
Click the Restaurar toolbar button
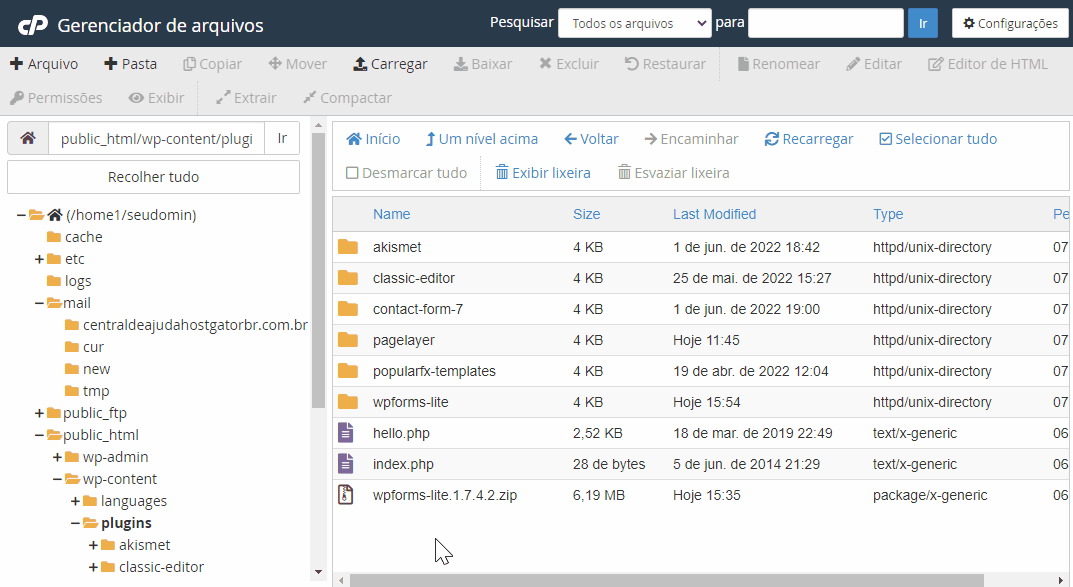coord(665,64)
